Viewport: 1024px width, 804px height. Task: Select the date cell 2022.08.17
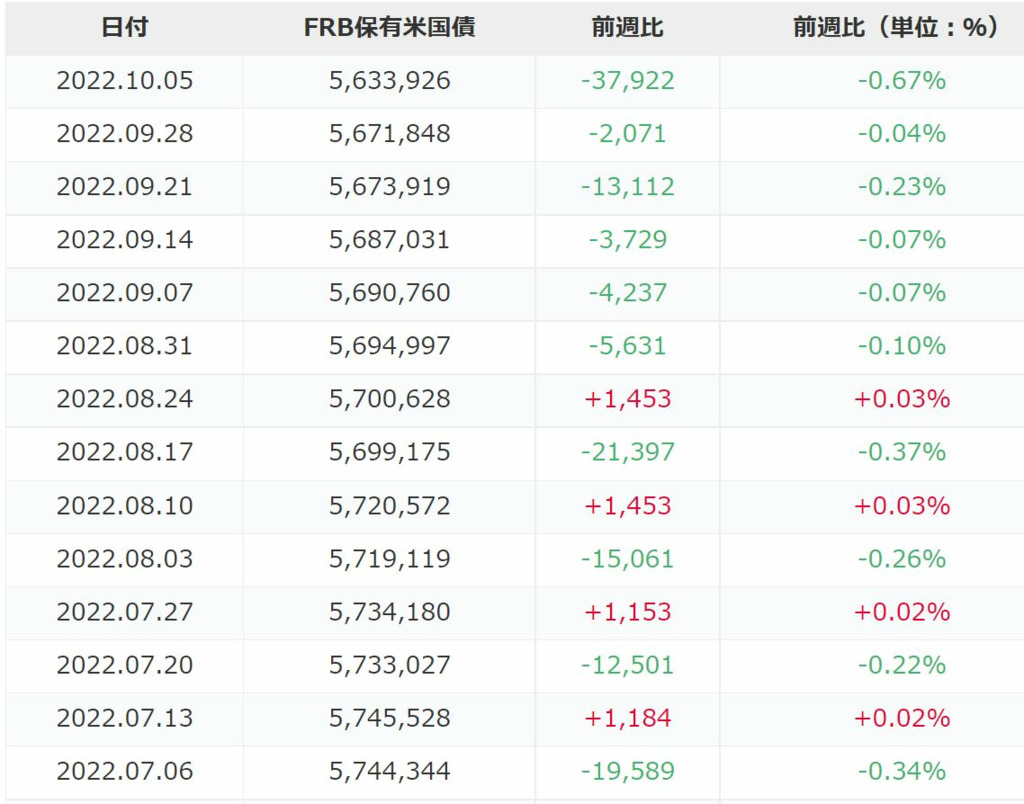click(x=125, y=451)
